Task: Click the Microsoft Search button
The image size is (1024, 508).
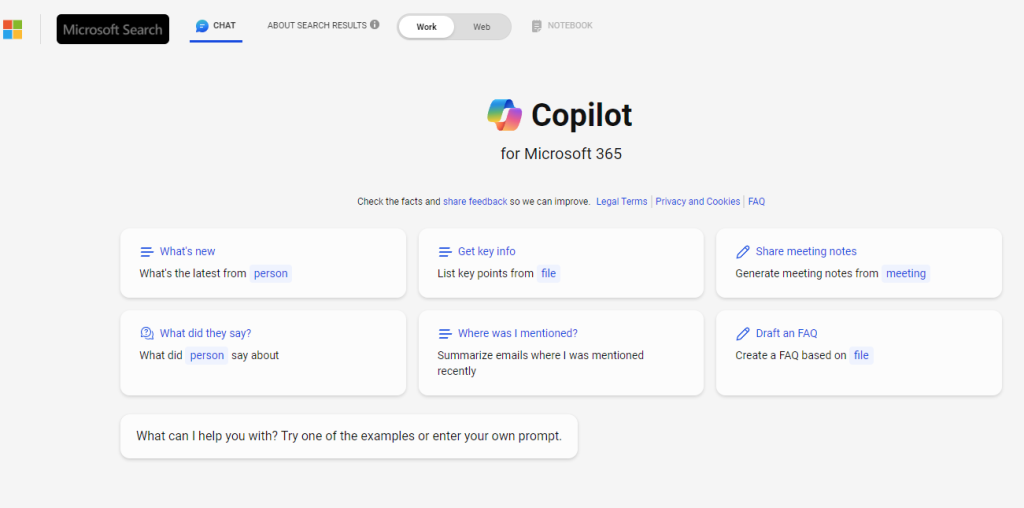Action: (113, 29)
